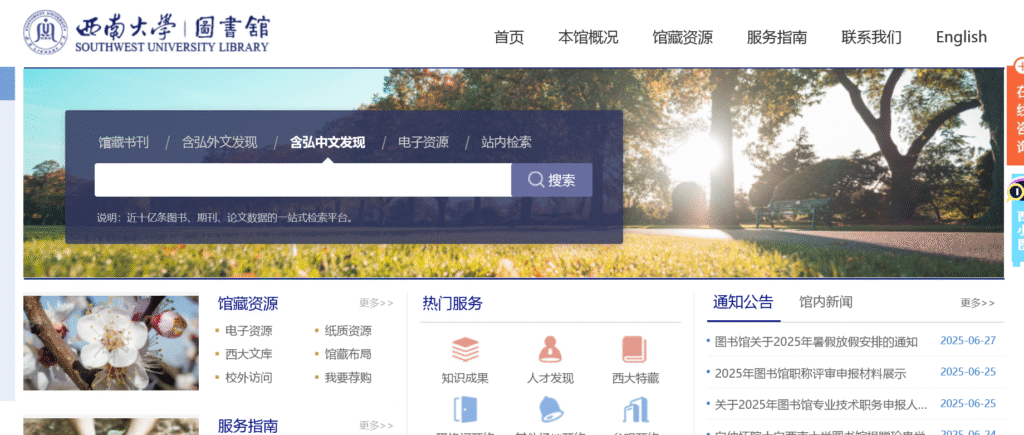The height and width of the screenshot is (435, 1024).
Task: Select the 含弘中文发现 search tab
Action: [x=328, y=142]
